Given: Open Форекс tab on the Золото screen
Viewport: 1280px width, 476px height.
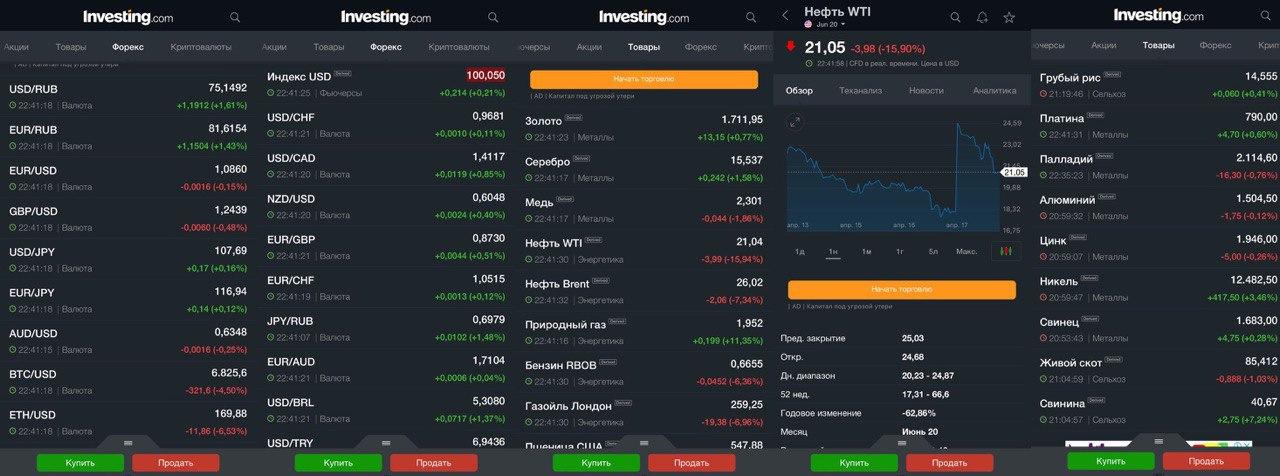Looking at the screenshot, I should click(702, 47).
